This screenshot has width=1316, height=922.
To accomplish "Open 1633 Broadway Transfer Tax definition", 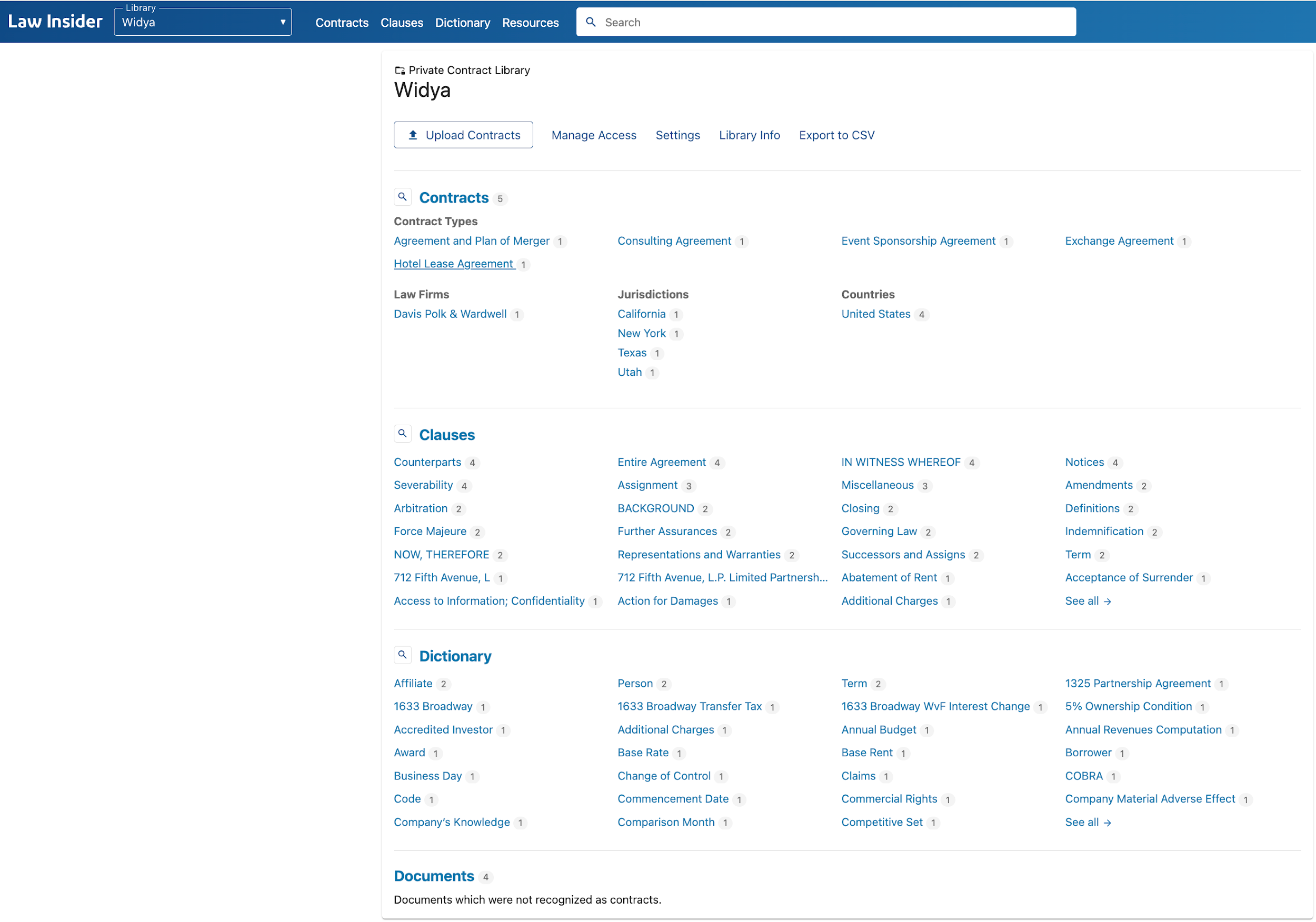I will (690, 707).
